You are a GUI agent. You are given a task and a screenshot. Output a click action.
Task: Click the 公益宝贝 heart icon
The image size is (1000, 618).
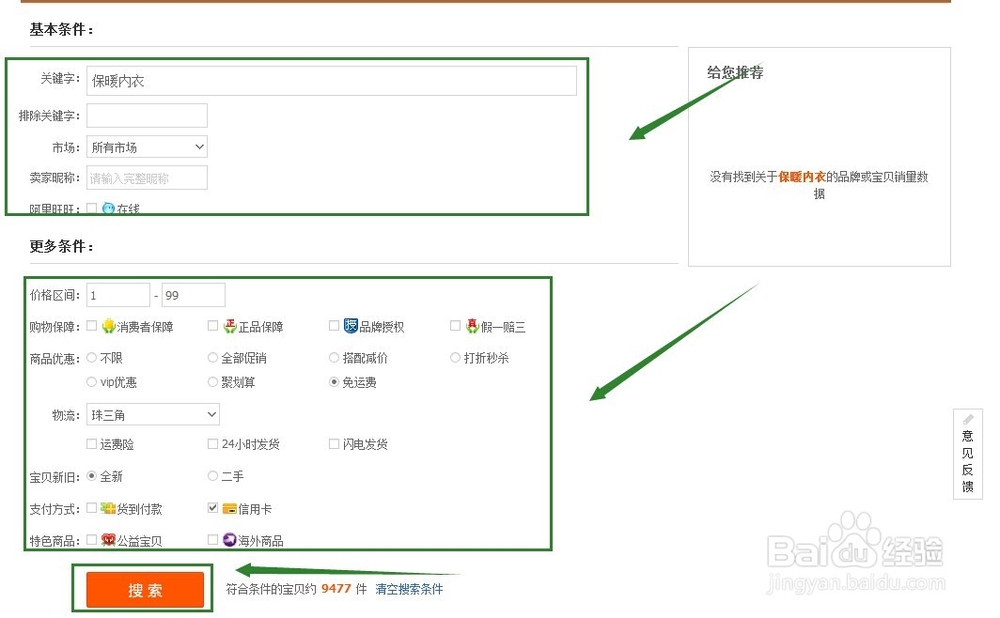tap(106, 539)
